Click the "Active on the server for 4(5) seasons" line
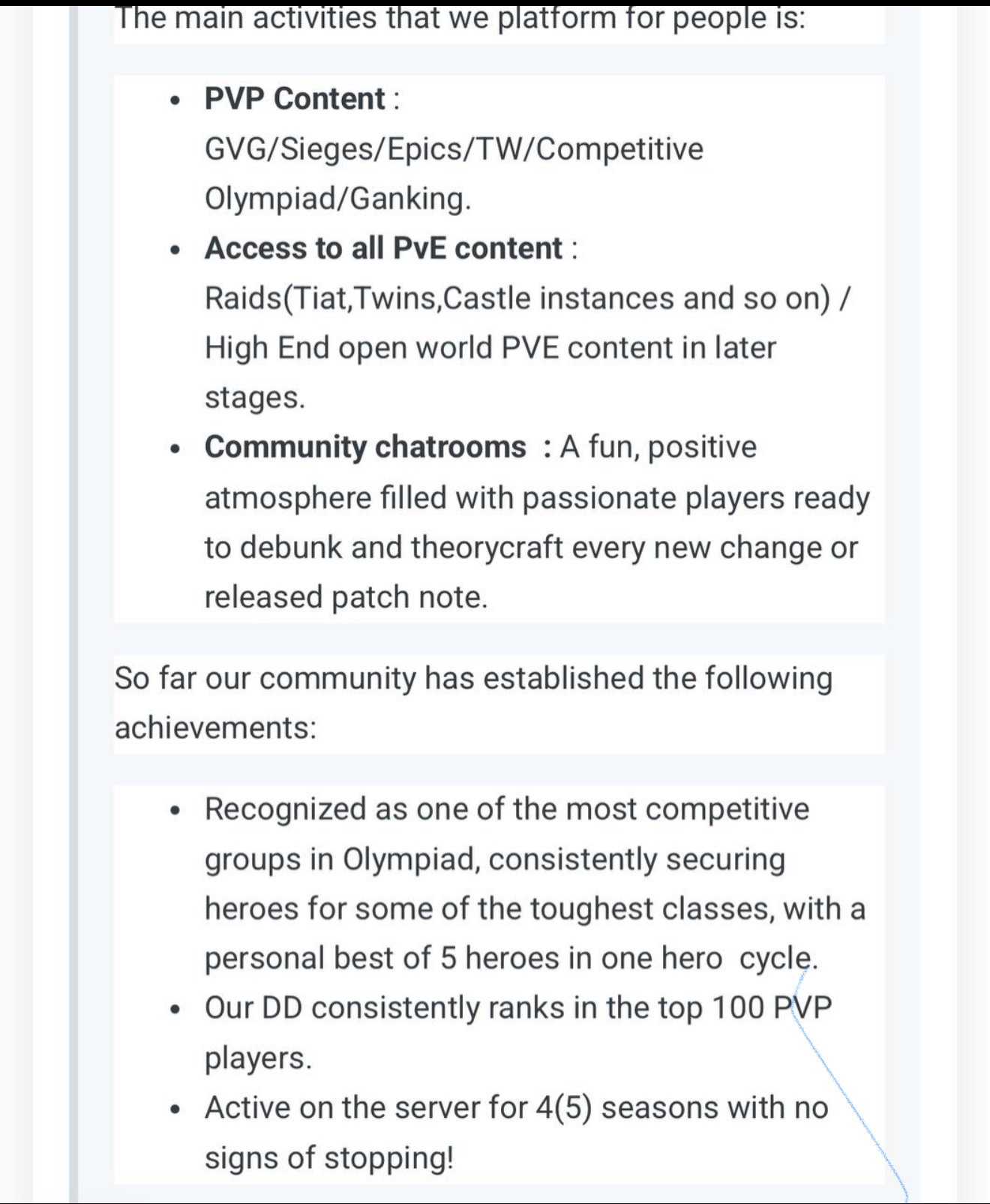This screenshot has width=990, height=1204. [x=516, y=1108]
